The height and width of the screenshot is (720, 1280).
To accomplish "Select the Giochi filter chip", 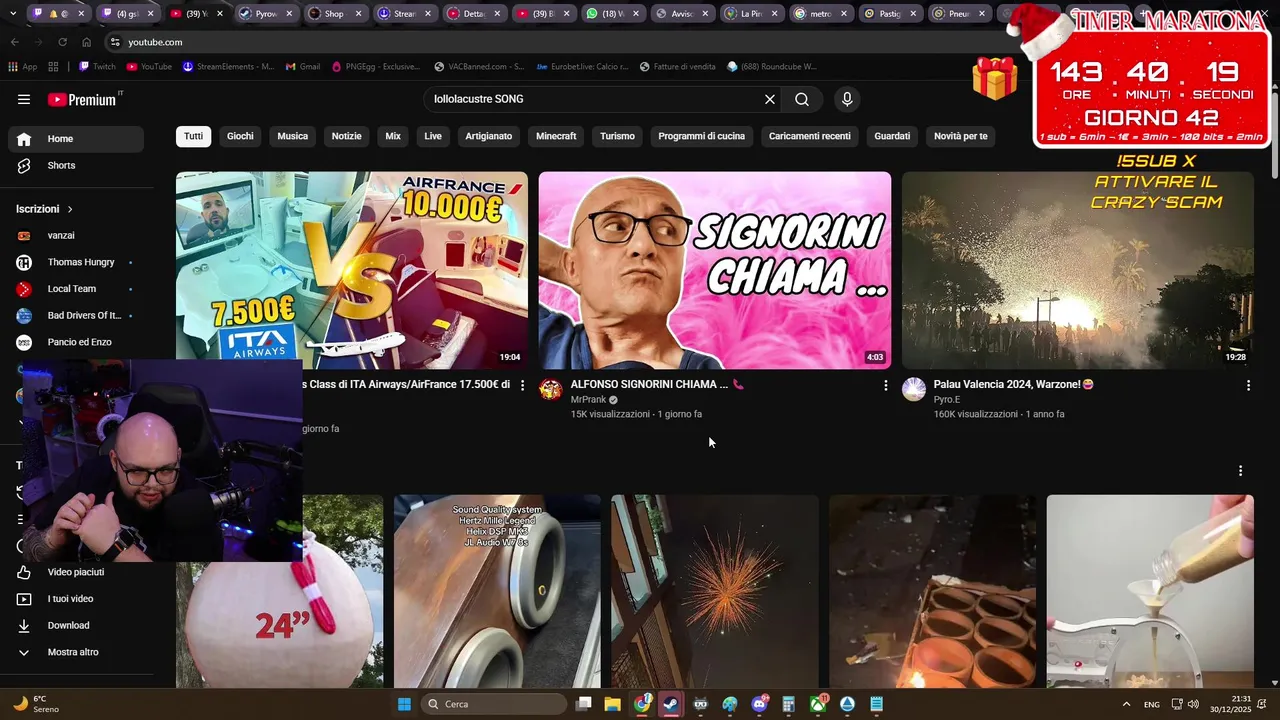I will pos(240,136).
